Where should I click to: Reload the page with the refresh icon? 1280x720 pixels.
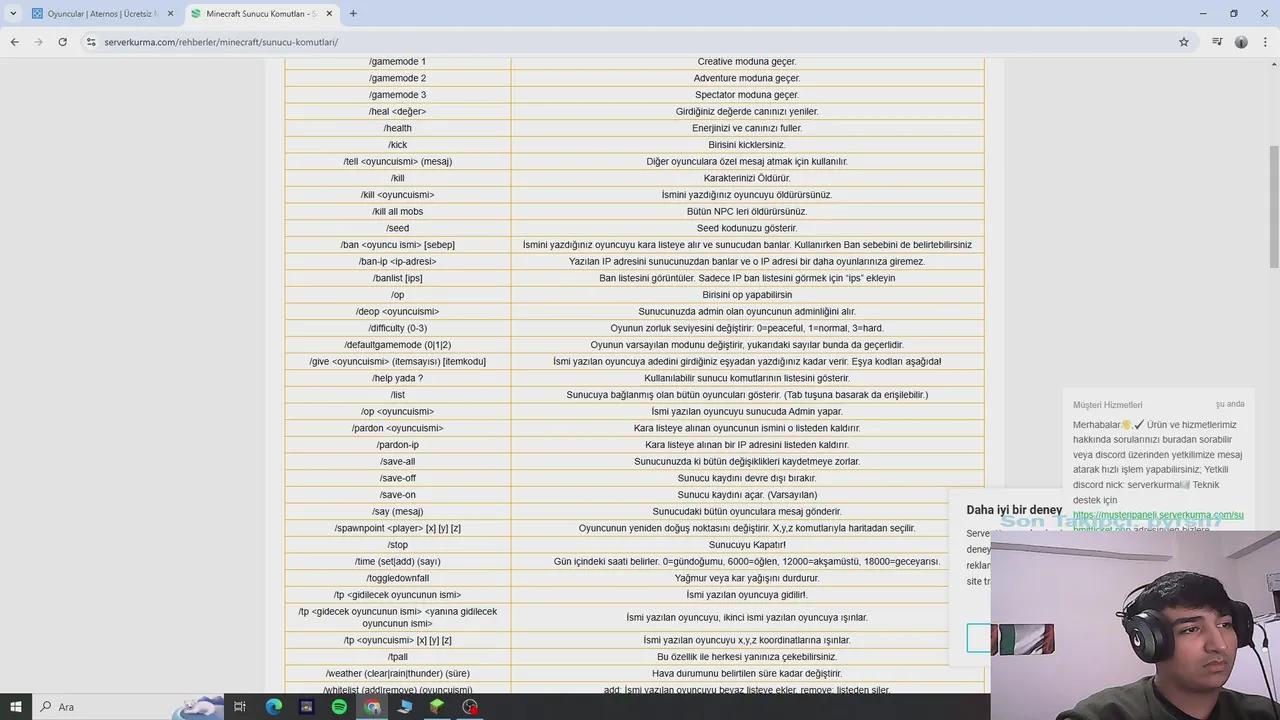[x=62, y=42]
